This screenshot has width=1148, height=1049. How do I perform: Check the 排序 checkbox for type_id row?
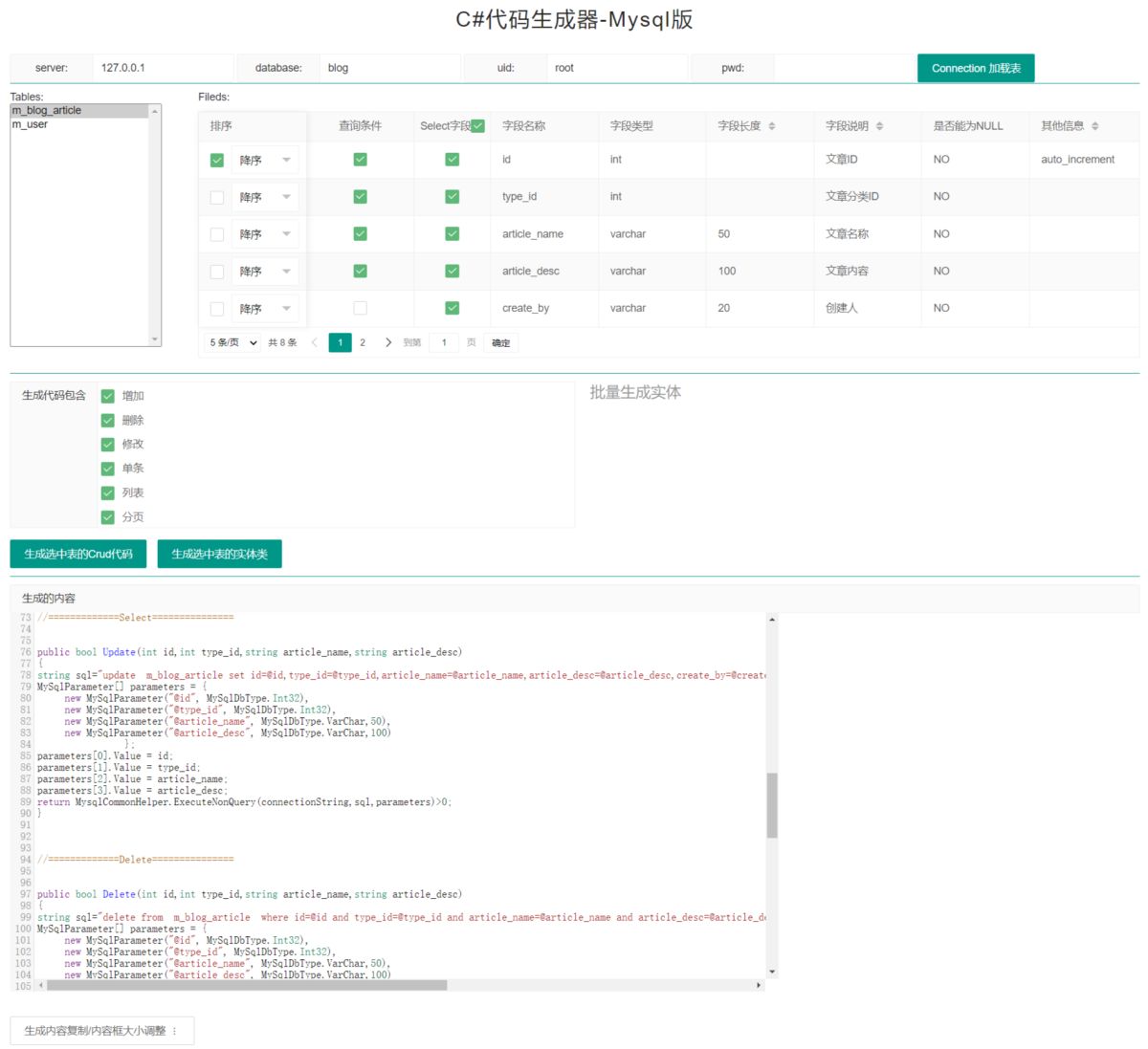[217, 196]
